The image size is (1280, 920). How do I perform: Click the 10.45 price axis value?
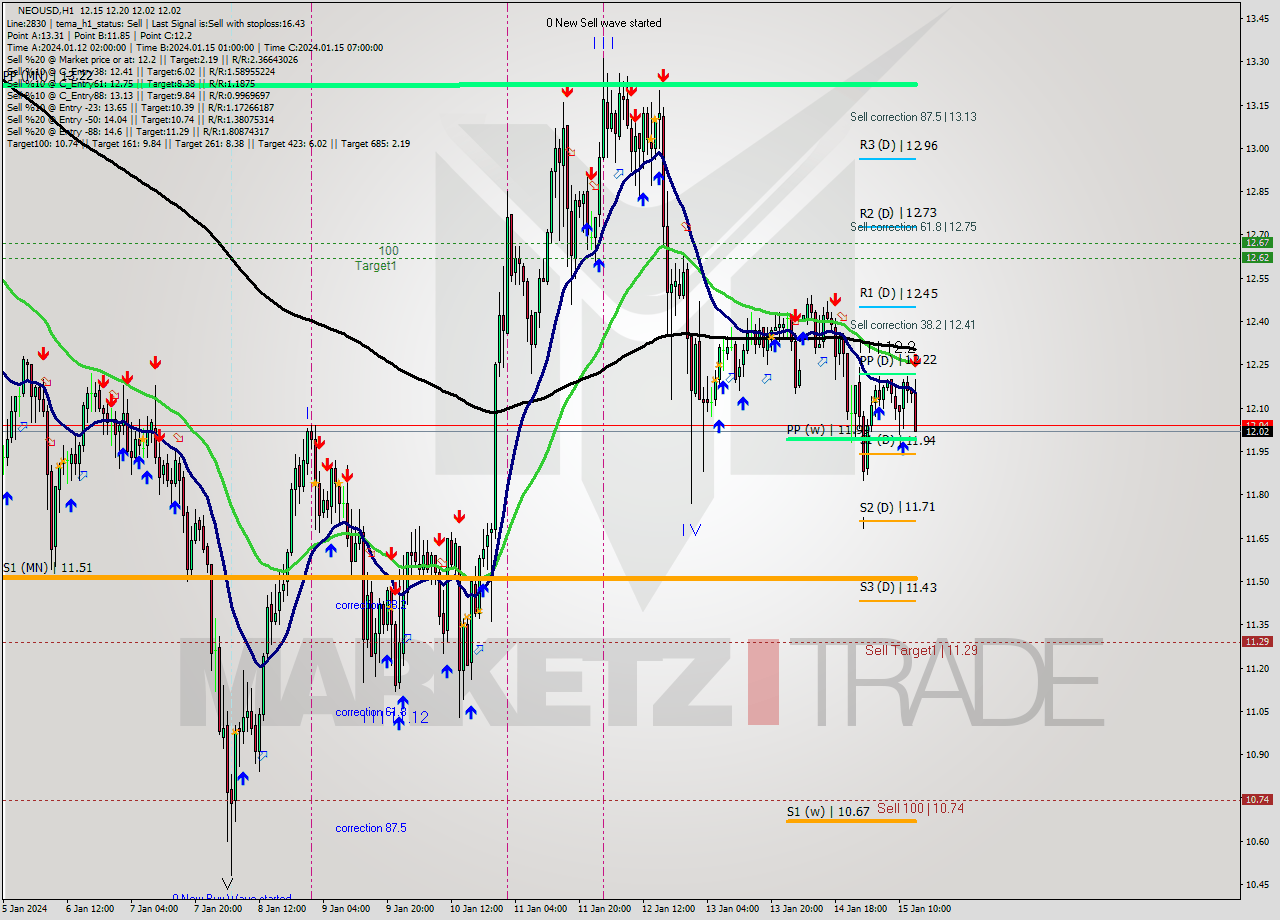tap(1257, 884)
